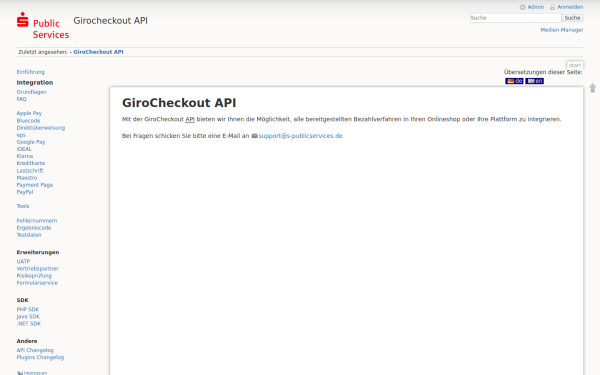Open the UATP extension page
The width and height of the screenshot is (600, 375).
[x=23, y=262]
